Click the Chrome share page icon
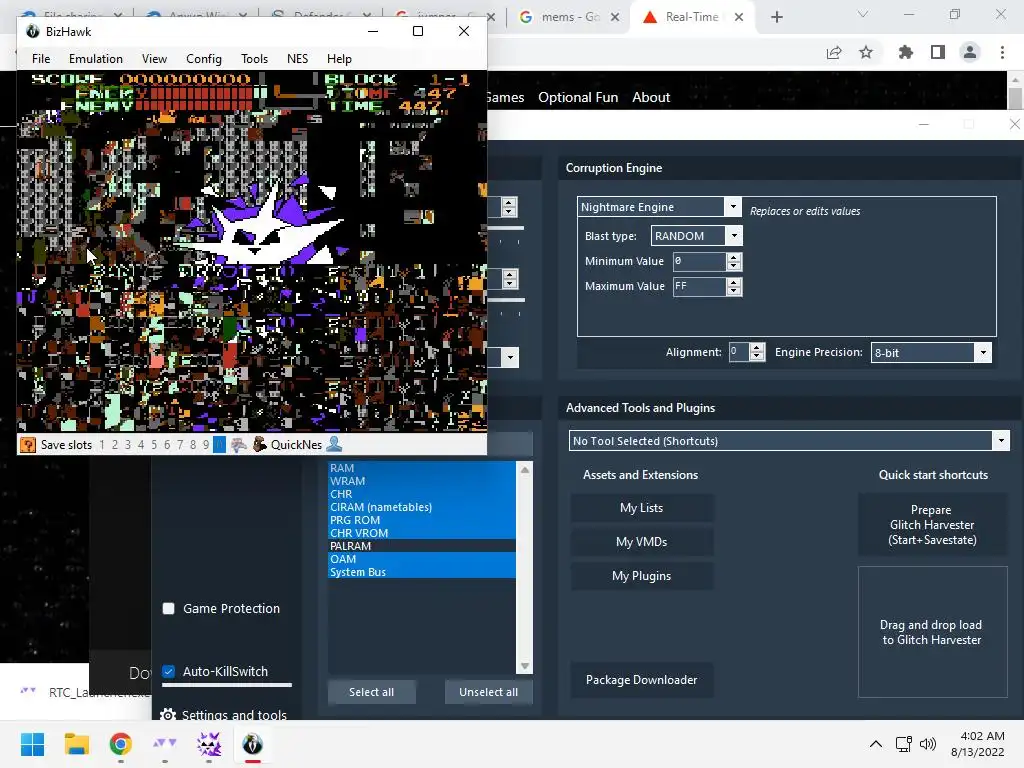 [x=834, y=52]
